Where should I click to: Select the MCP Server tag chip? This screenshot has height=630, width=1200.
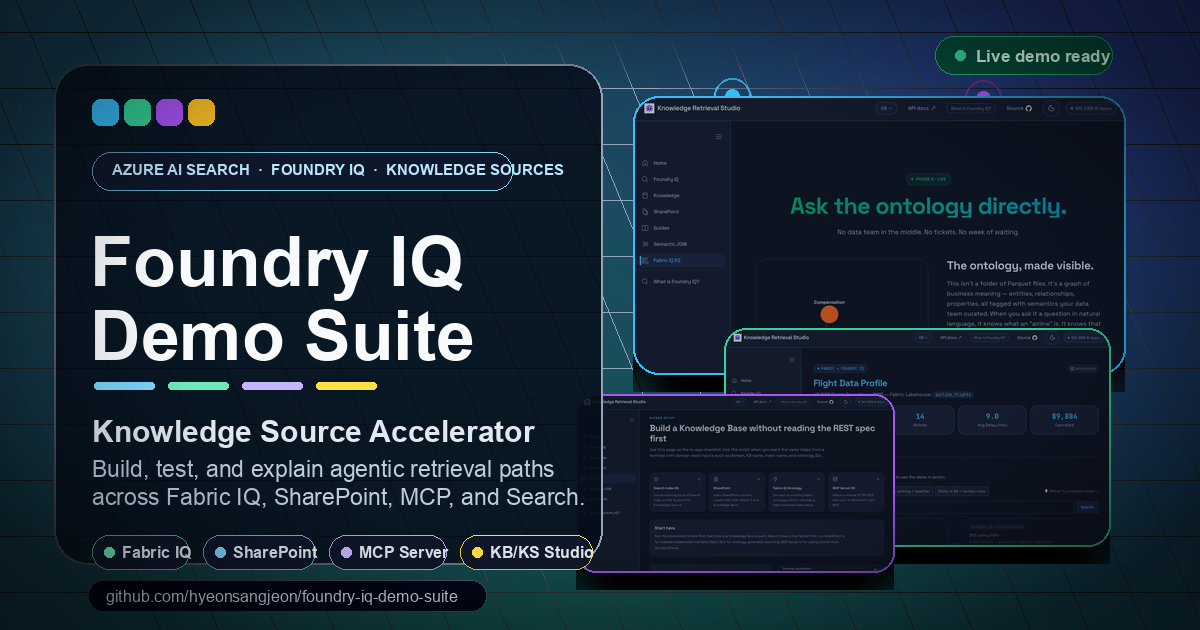click(388, 552)
